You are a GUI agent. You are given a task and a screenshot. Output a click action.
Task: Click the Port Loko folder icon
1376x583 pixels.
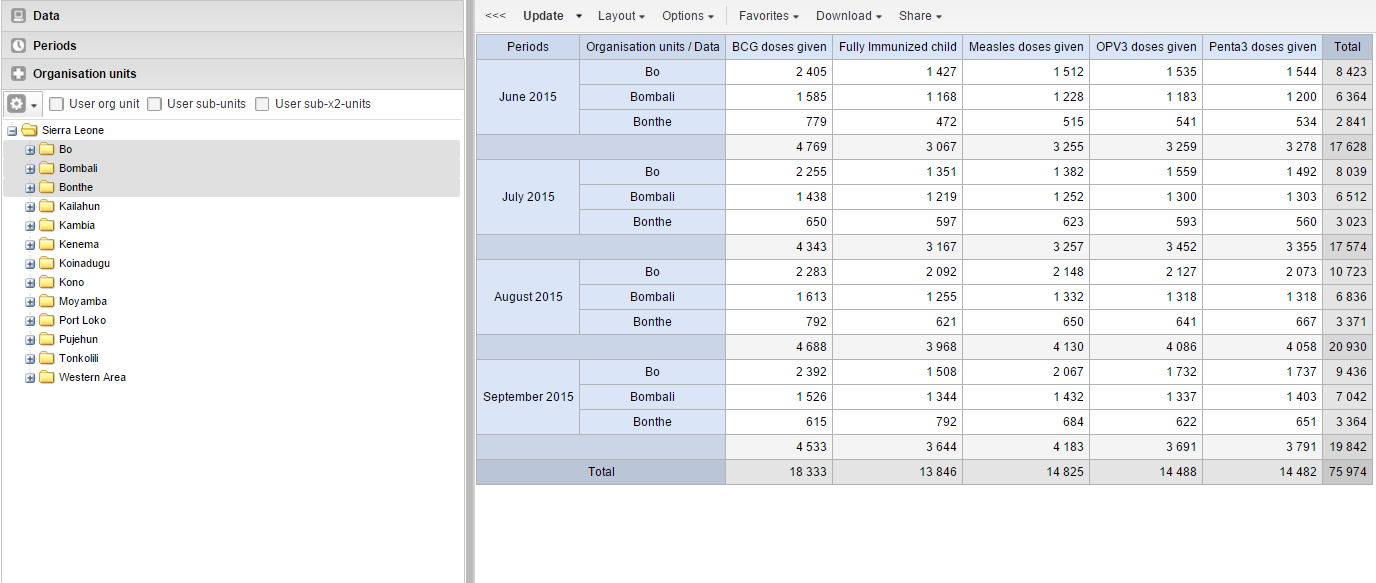tap(46, 320)
